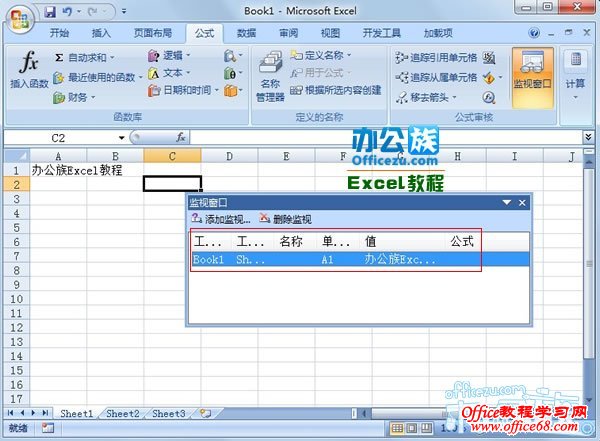Insert new worksheet tab icon
Image resolution: width=600 pixels, height=441 pixels.
206,414
